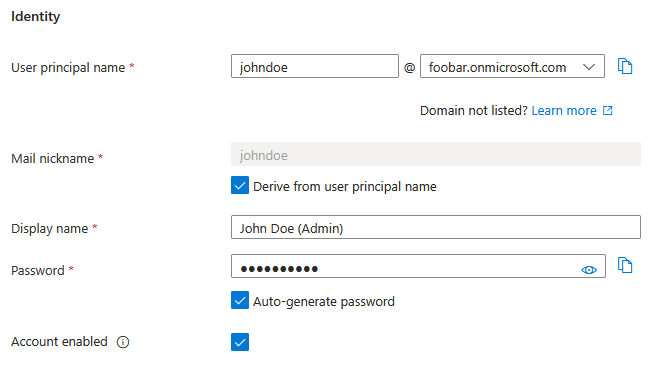Click the Domain not listed? text
This screenshot has width=672, height=391.
click(x=474, y=111)
